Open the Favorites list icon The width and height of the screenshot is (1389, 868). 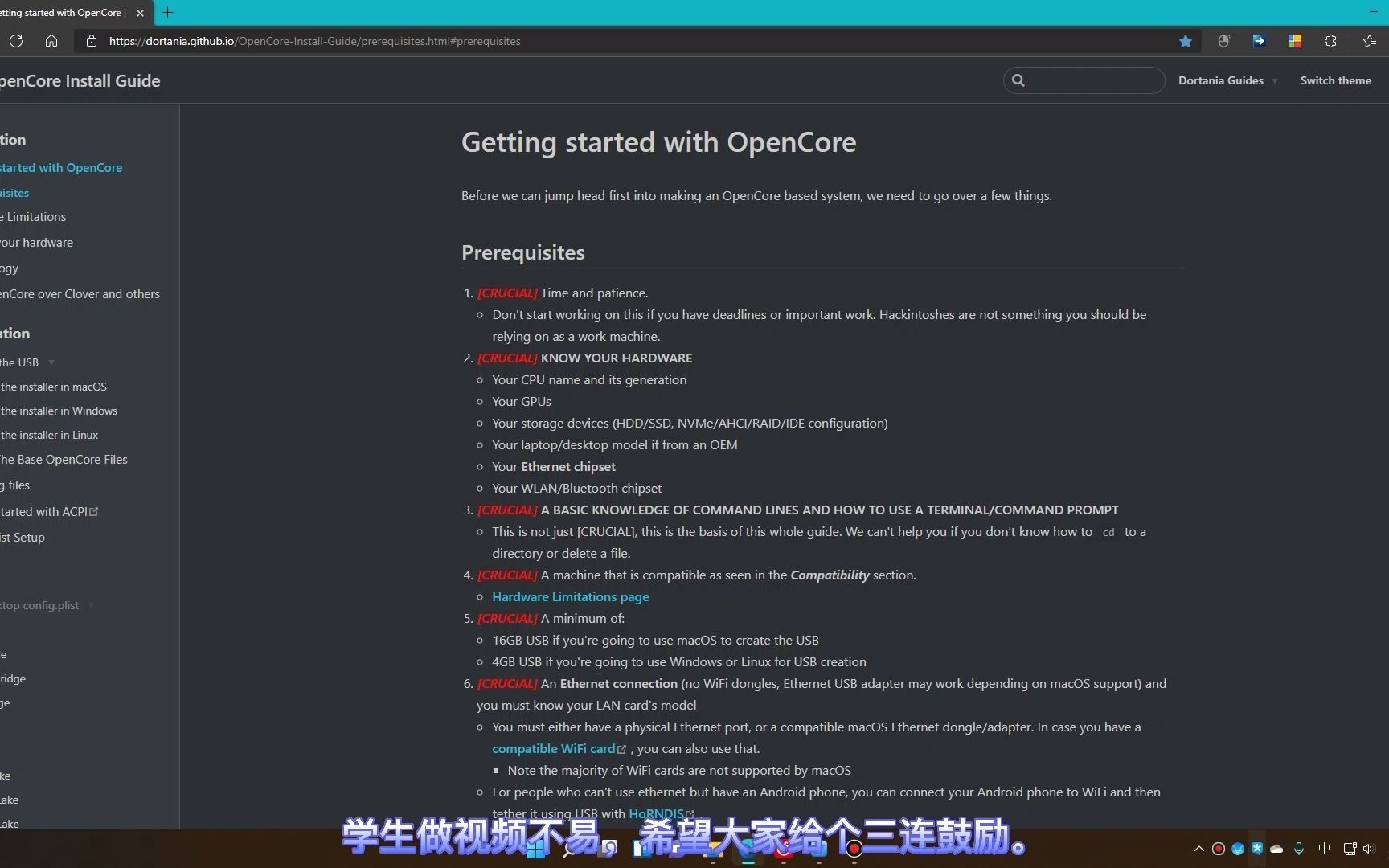(x=1370, y=41)
